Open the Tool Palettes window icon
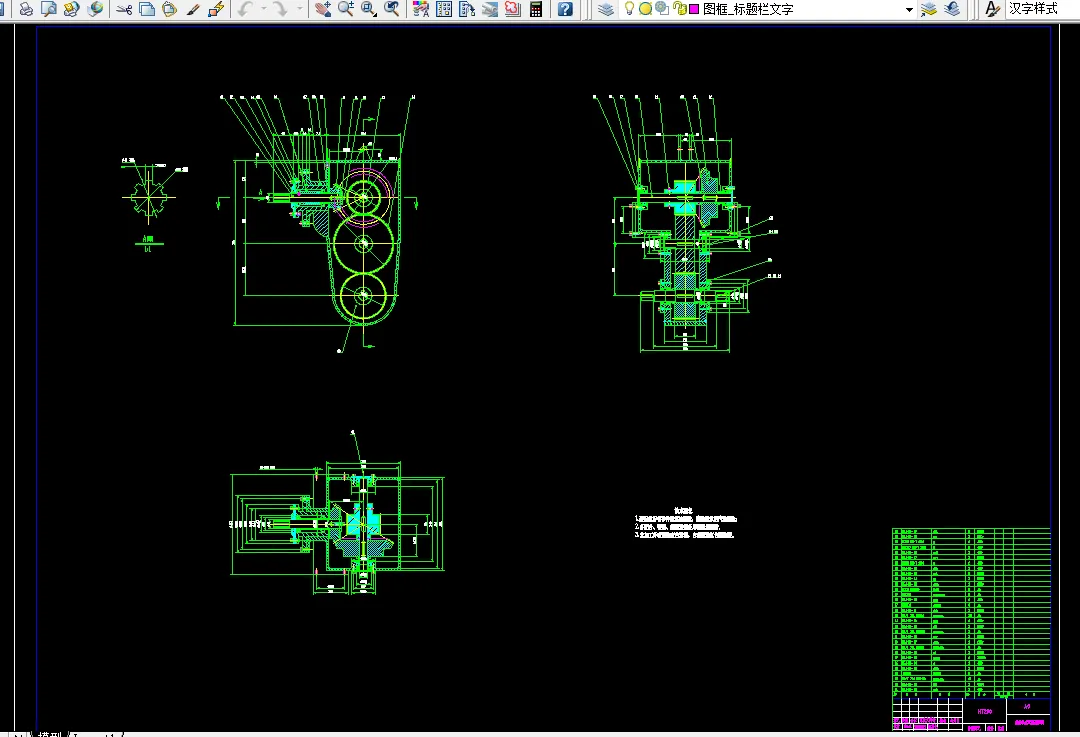The image size is (1080, 737). 466,9
